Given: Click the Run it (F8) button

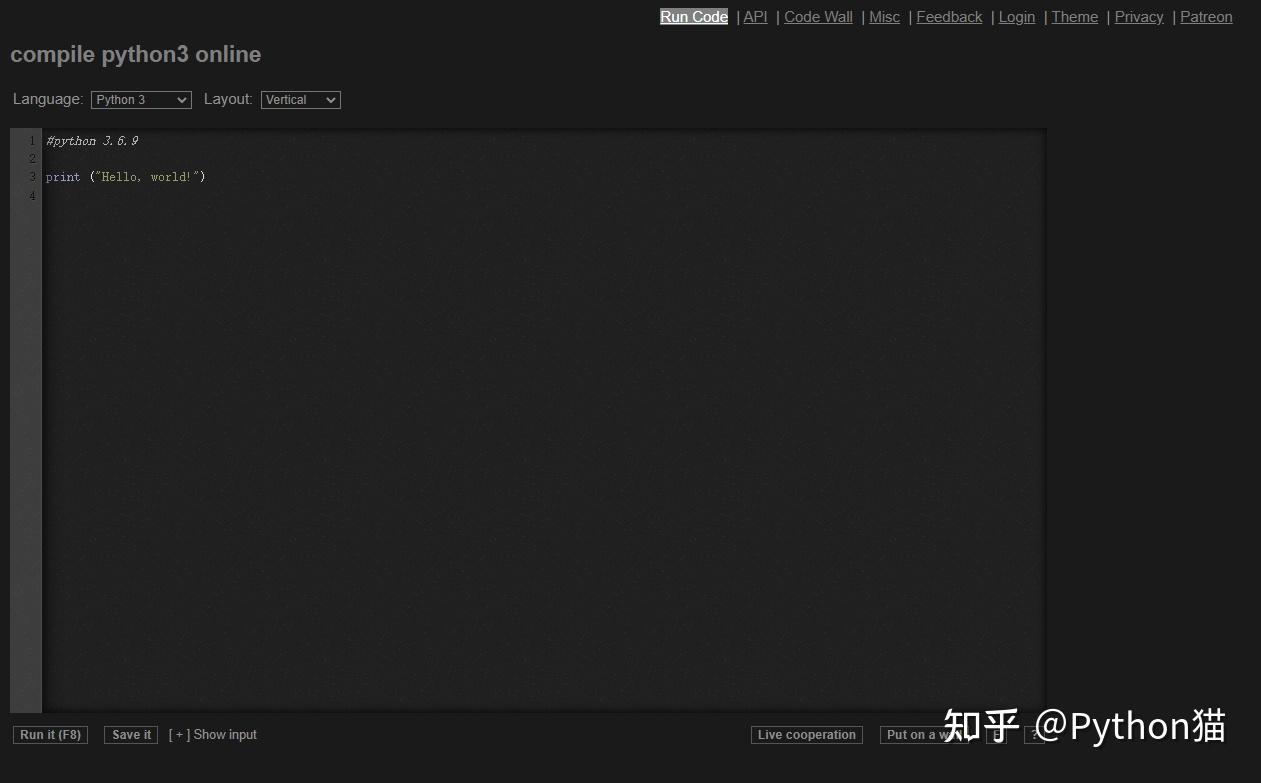Looking at the screenshot, I should click(x=50, y=734).
